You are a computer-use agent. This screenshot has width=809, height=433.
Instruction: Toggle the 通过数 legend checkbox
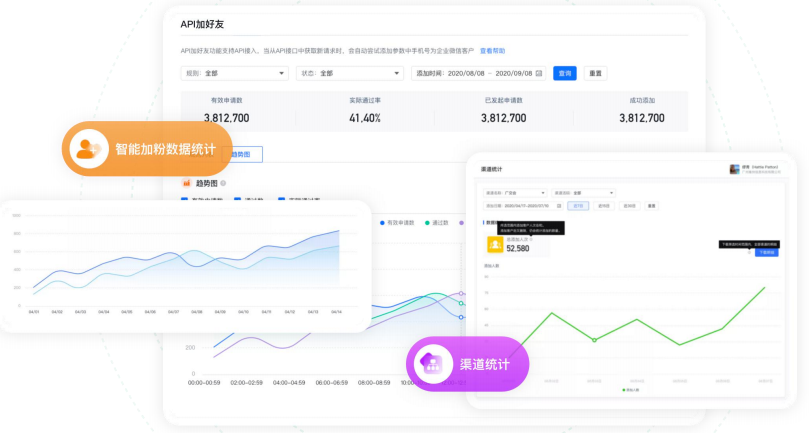236,200
